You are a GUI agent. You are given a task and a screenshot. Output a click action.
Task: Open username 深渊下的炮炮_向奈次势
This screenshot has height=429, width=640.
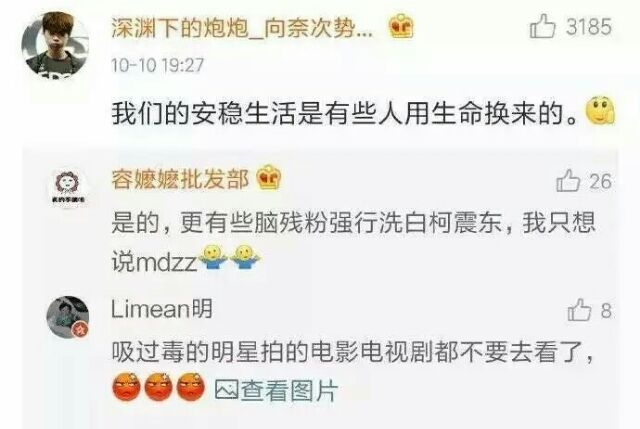pos(242,29)
